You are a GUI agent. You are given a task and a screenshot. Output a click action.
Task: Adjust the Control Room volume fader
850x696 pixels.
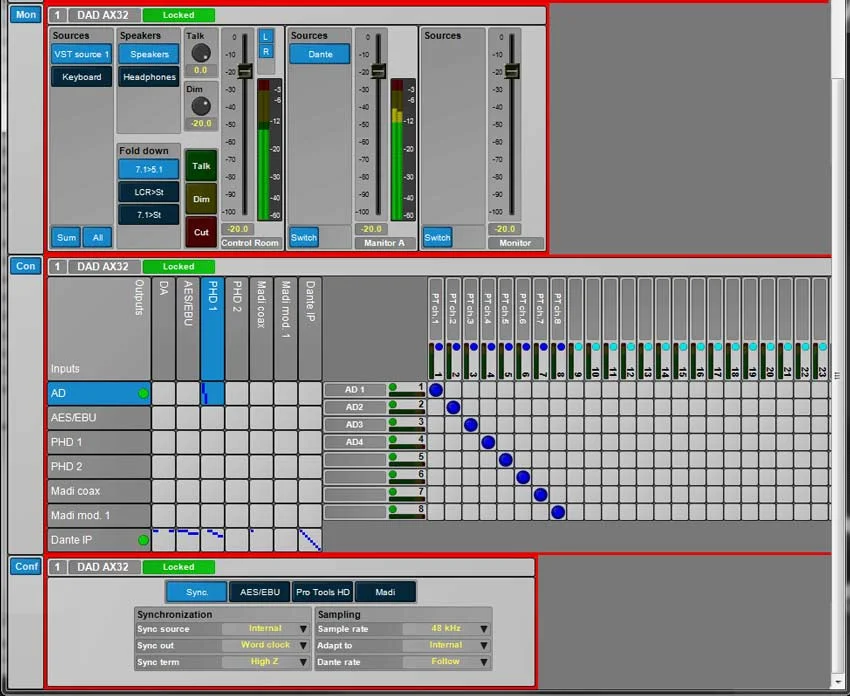tap(245, 71)
